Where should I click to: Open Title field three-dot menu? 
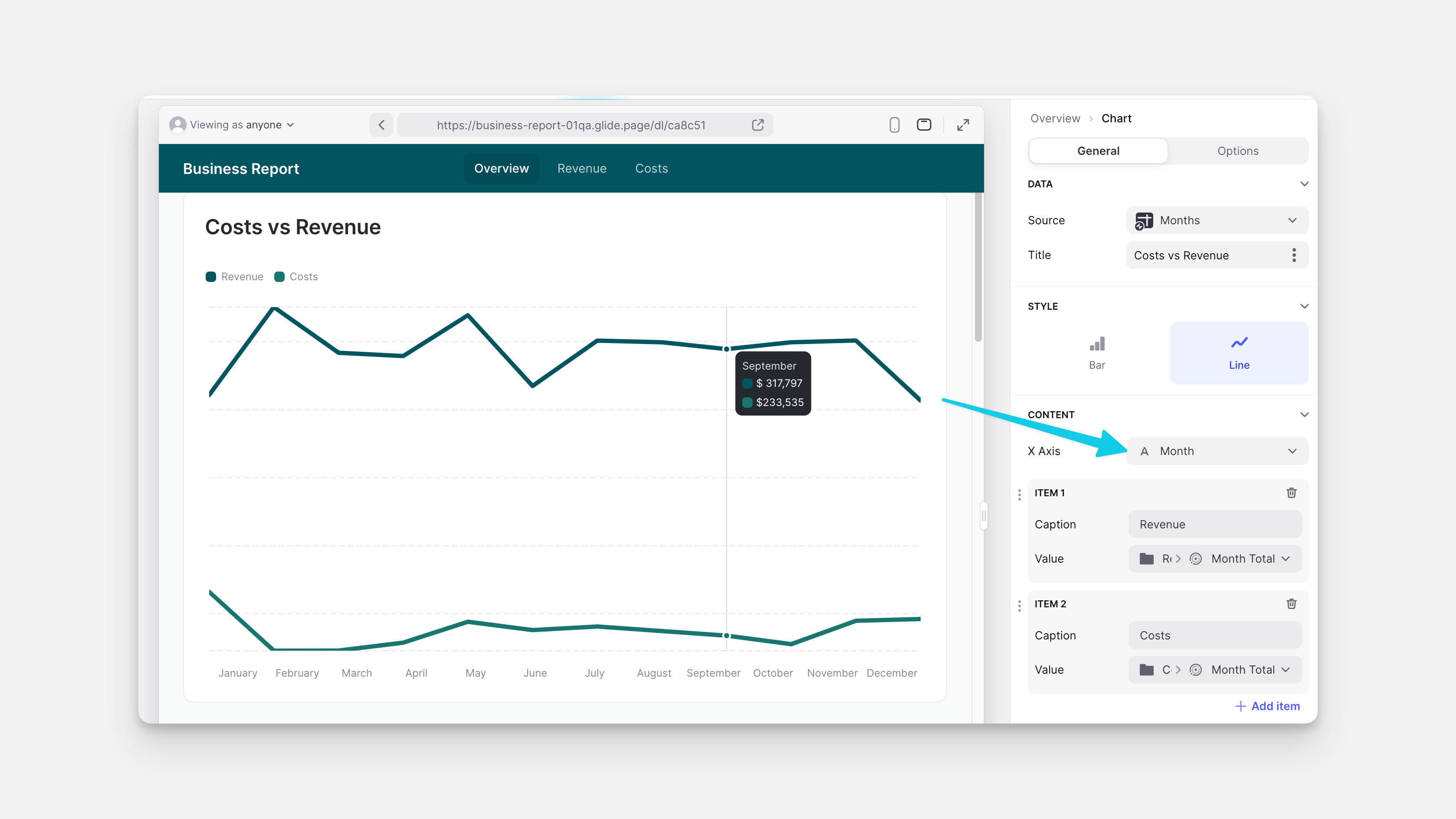coord(1294,256)
